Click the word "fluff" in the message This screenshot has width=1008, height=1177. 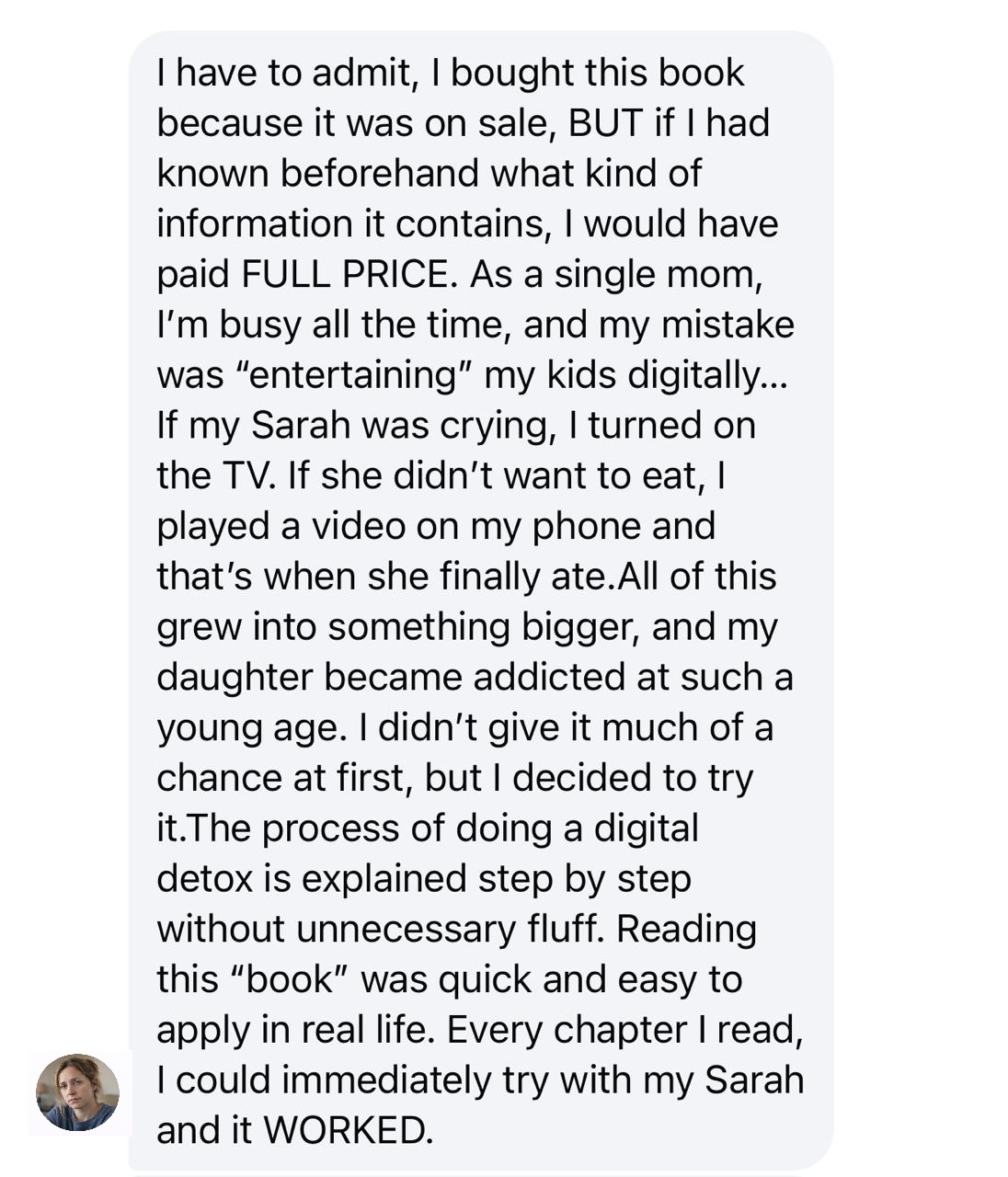(x=563, y=929)
